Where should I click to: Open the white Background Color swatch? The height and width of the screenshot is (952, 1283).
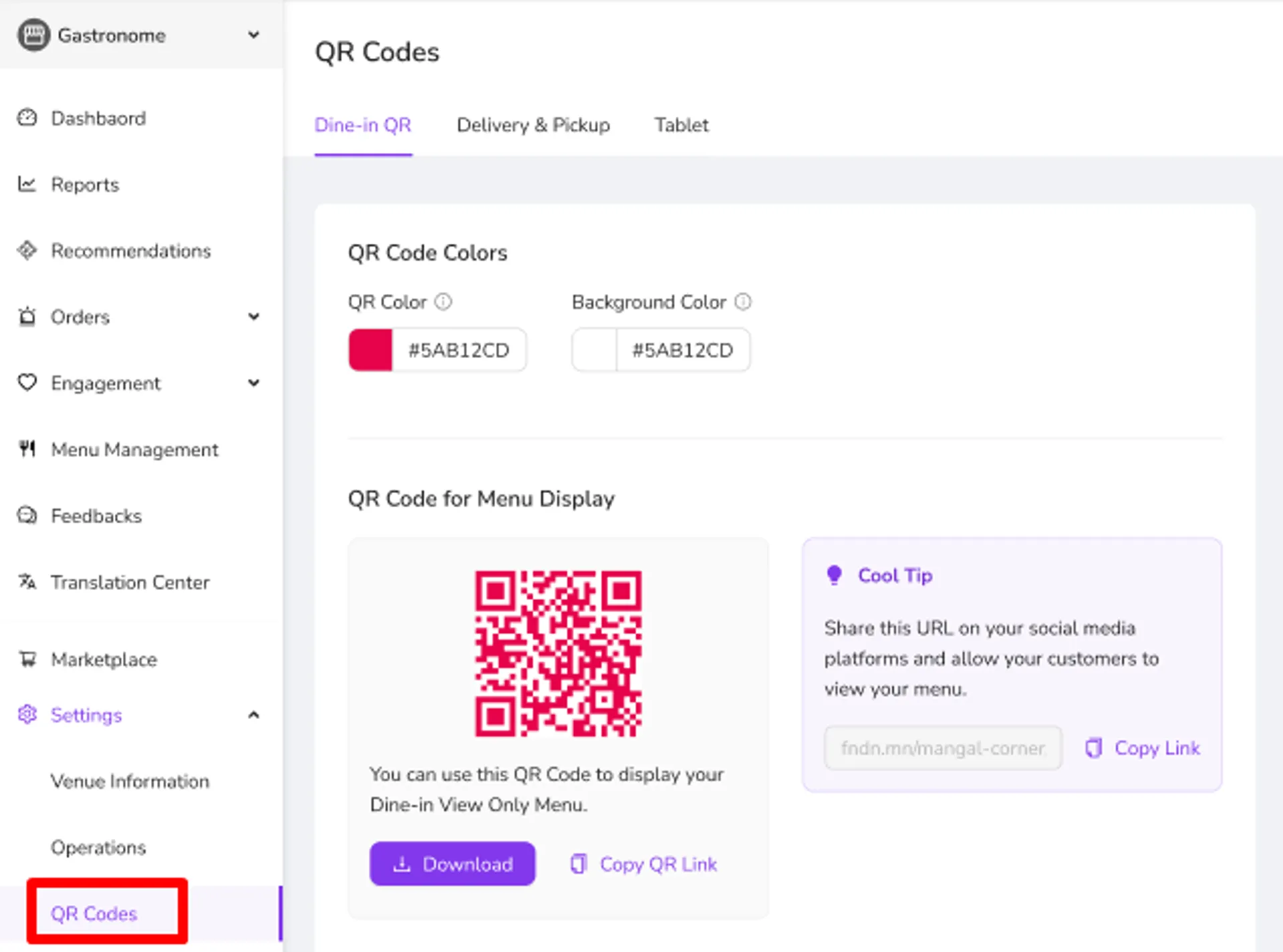[594, 349]
